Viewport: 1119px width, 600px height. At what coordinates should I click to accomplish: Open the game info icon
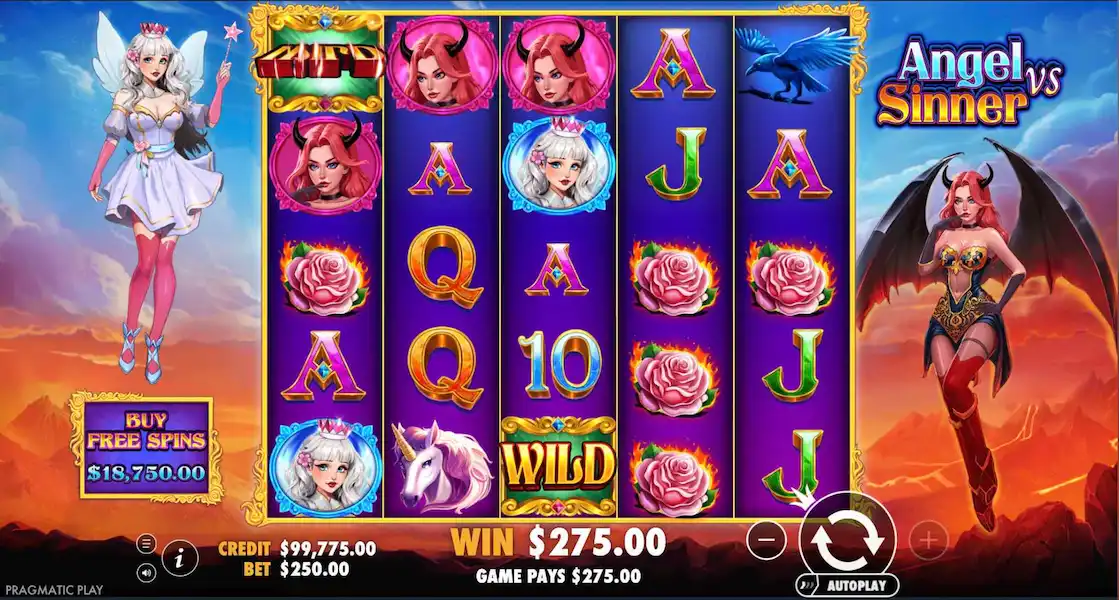(x=179, y=559)
